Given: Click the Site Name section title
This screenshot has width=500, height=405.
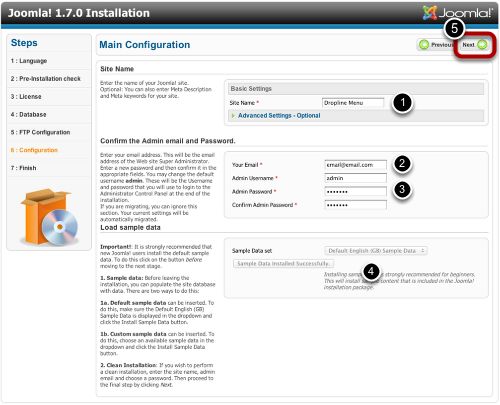Looking at the screenshot, I should (x=117, y=69).
